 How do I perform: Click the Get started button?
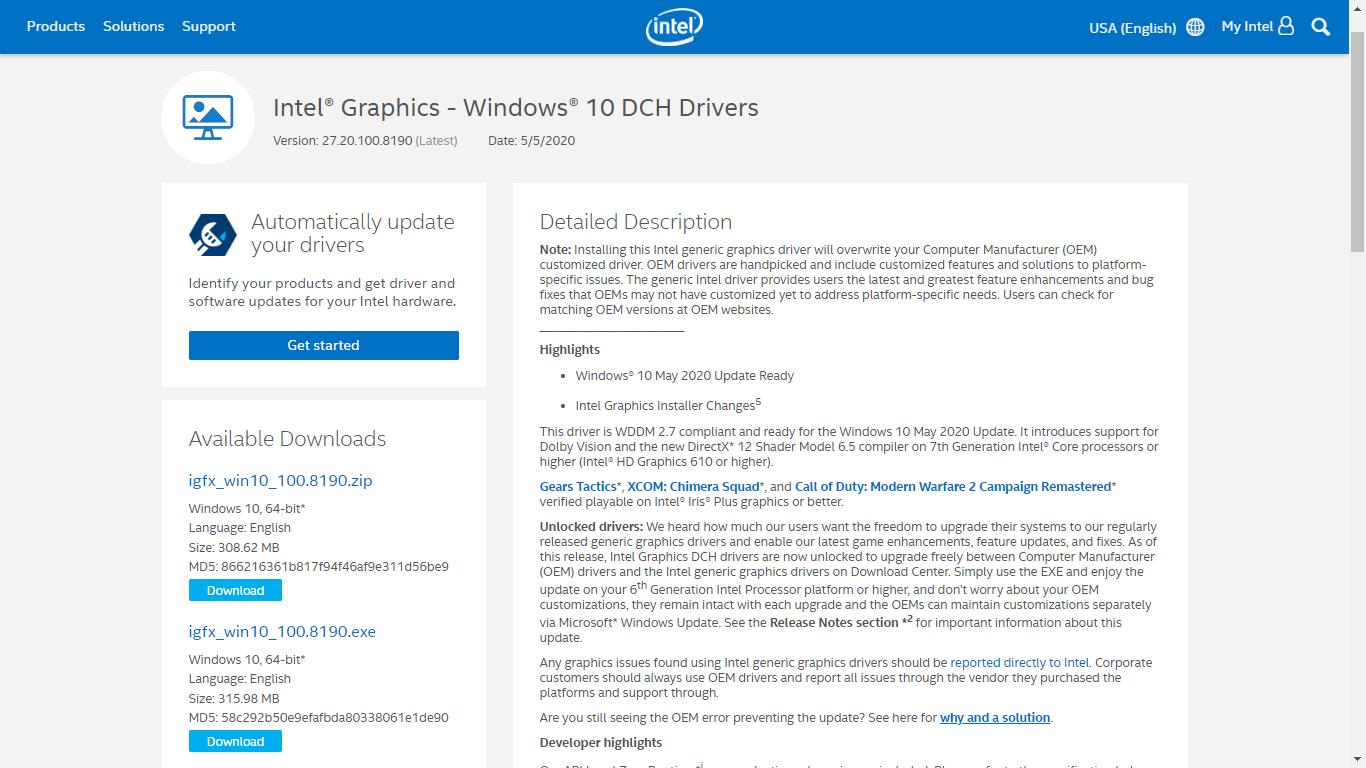point(323,345)
